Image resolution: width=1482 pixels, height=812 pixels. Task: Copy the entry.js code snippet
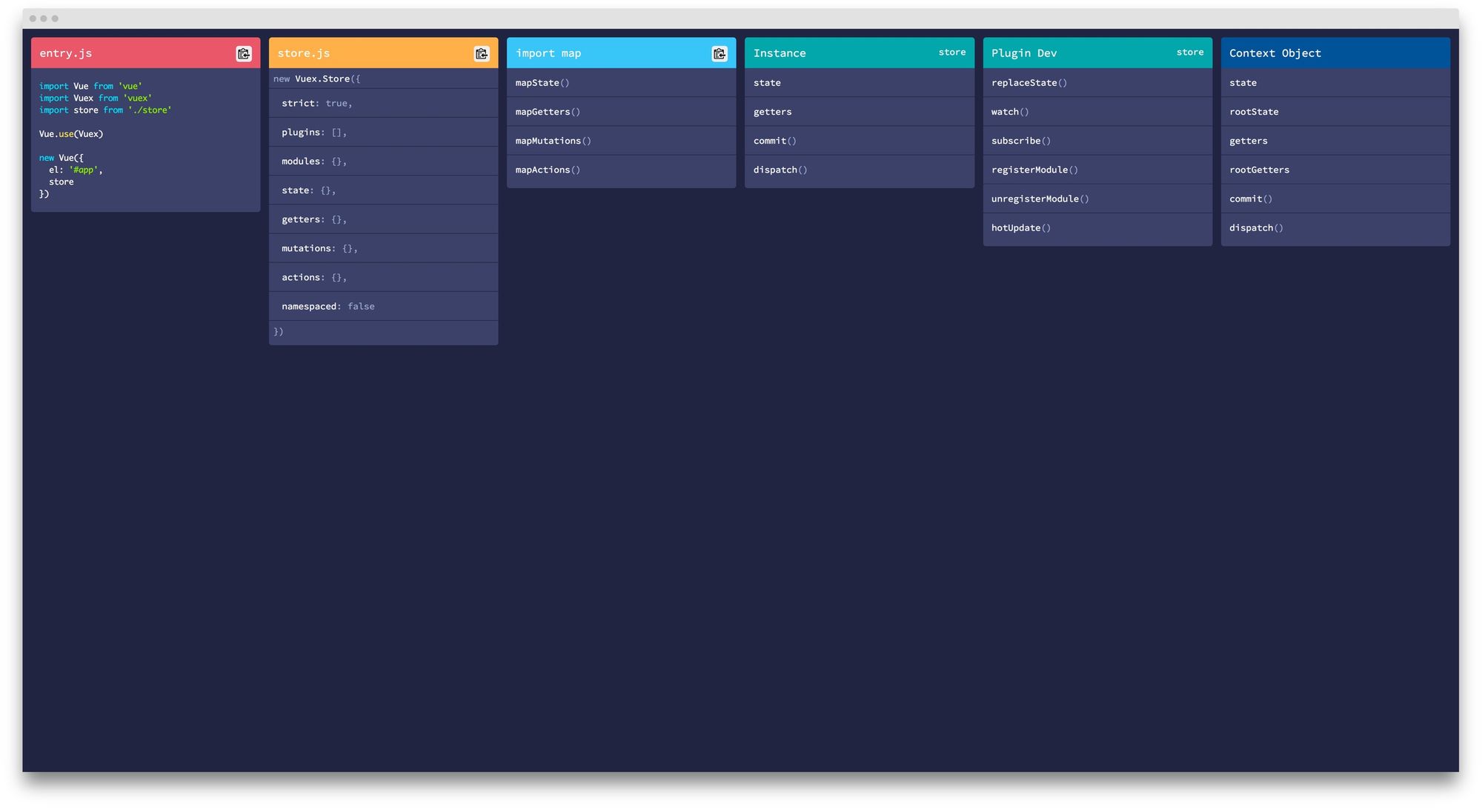coord(243,53)
